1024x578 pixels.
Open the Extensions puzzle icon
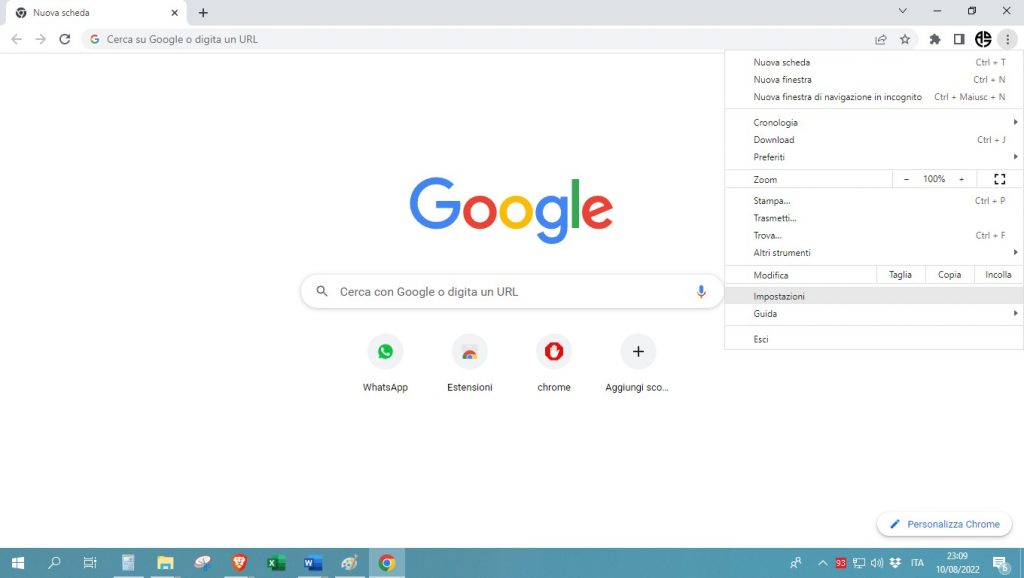(934, 39)
